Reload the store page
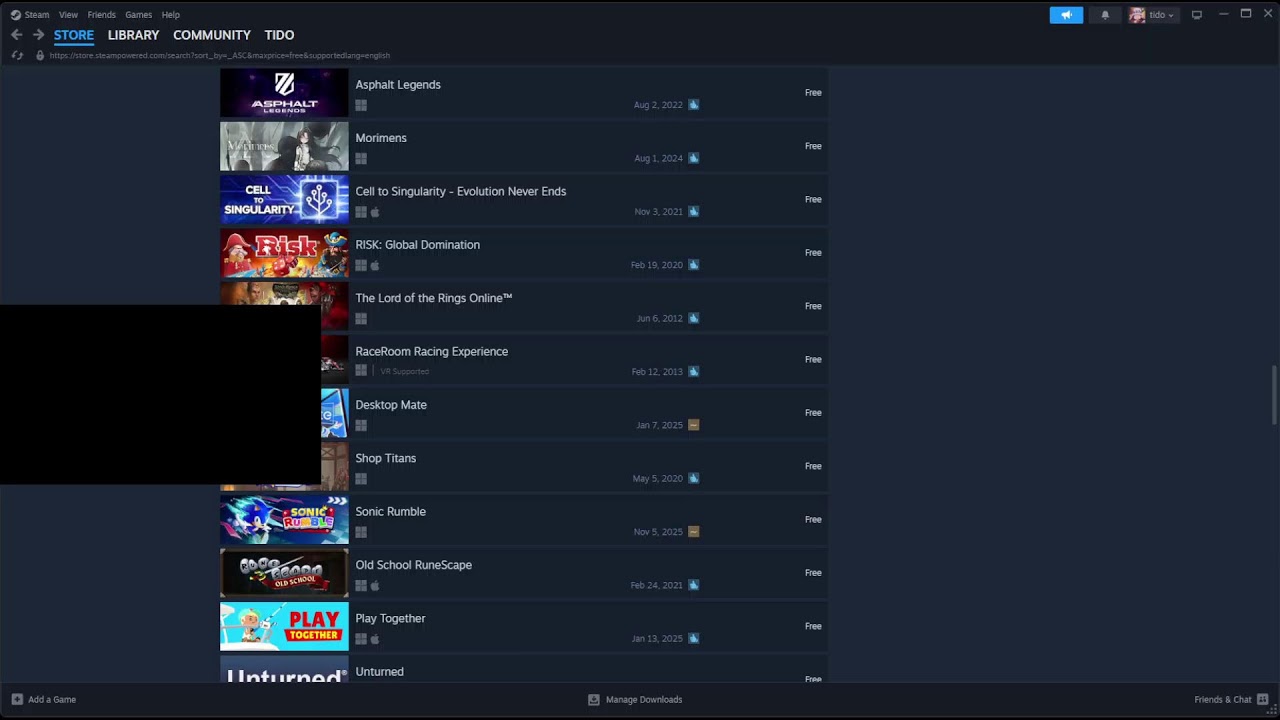 coord(17,55)
